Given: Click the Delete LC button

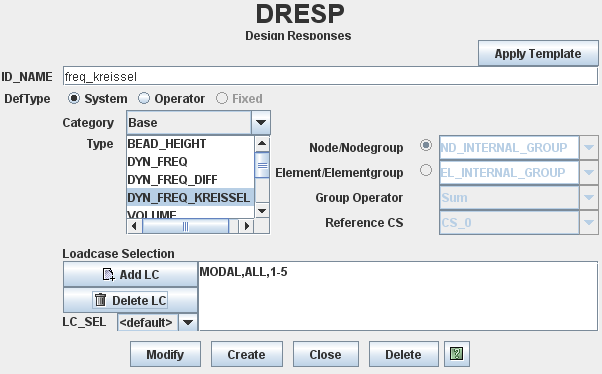Looking at the screenshot, I should [x=131, y=300].
